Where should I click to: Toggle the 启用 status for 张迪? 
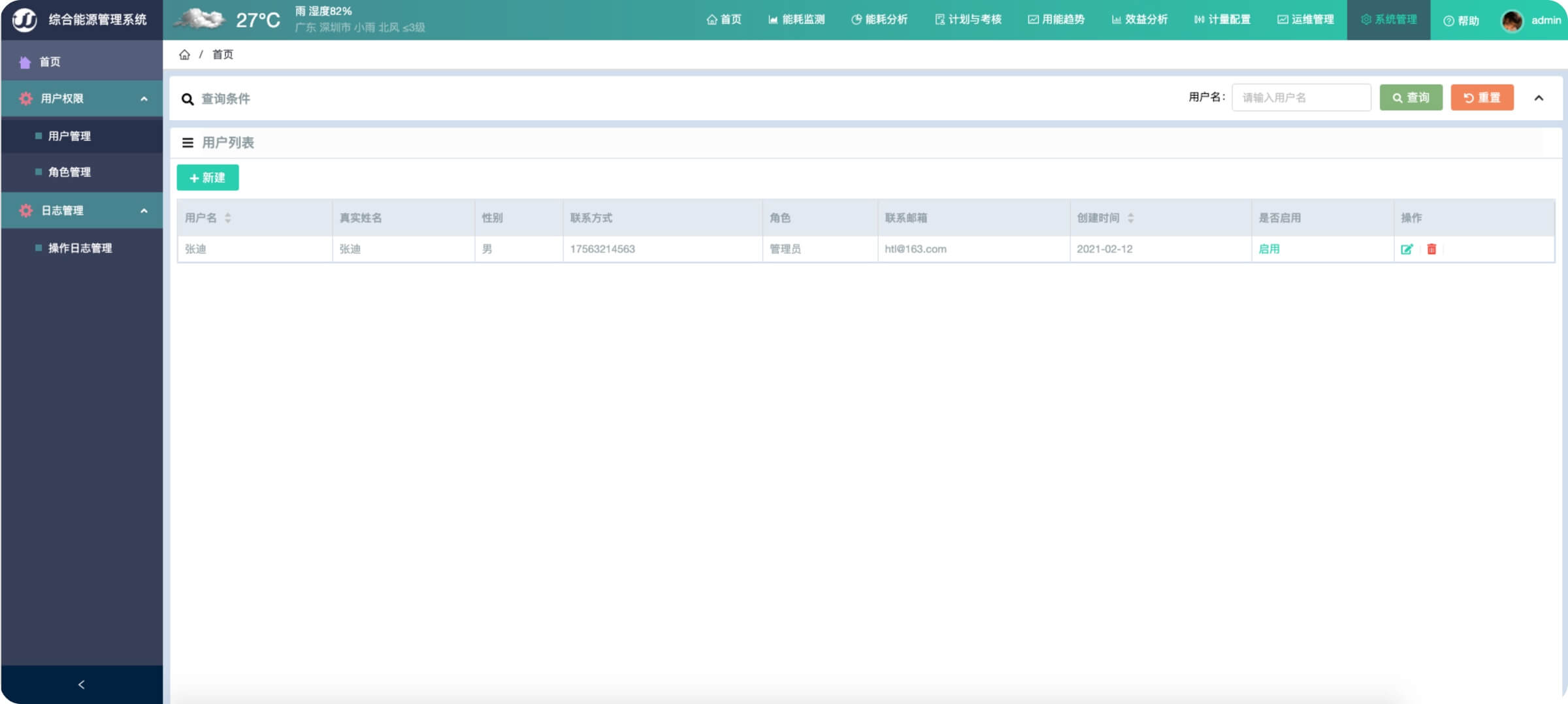[x=1269, y=249]
